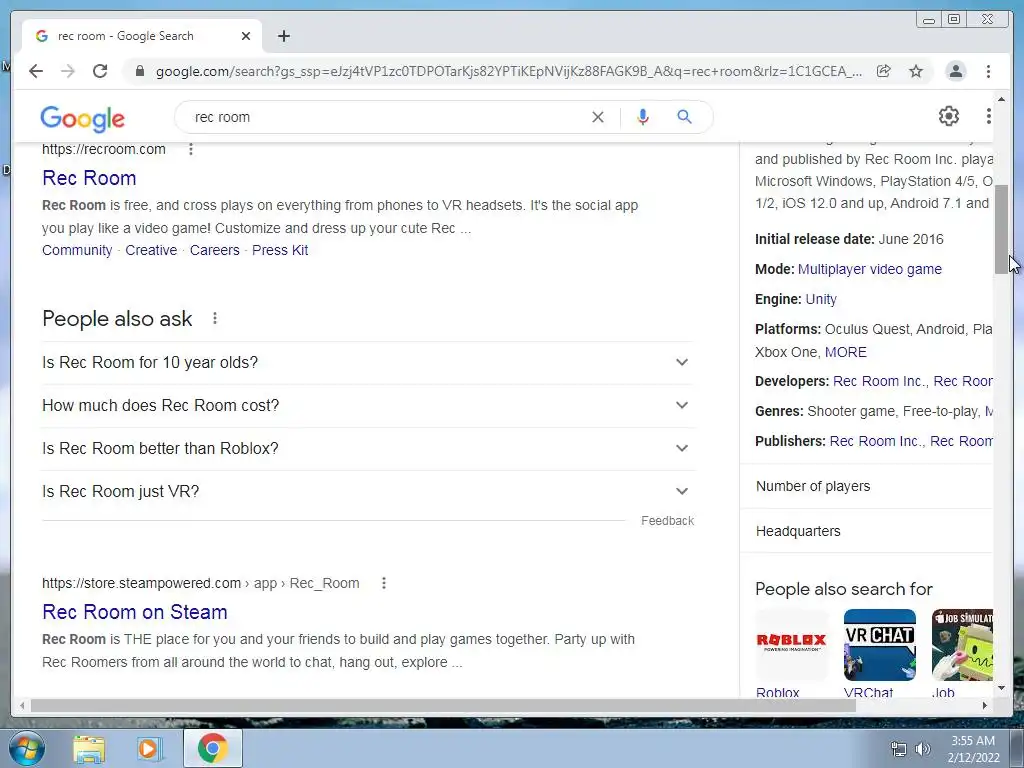Screen dimensions: 1024x768
Task: Share this page using address bar icon
Action: coord(884,71)
